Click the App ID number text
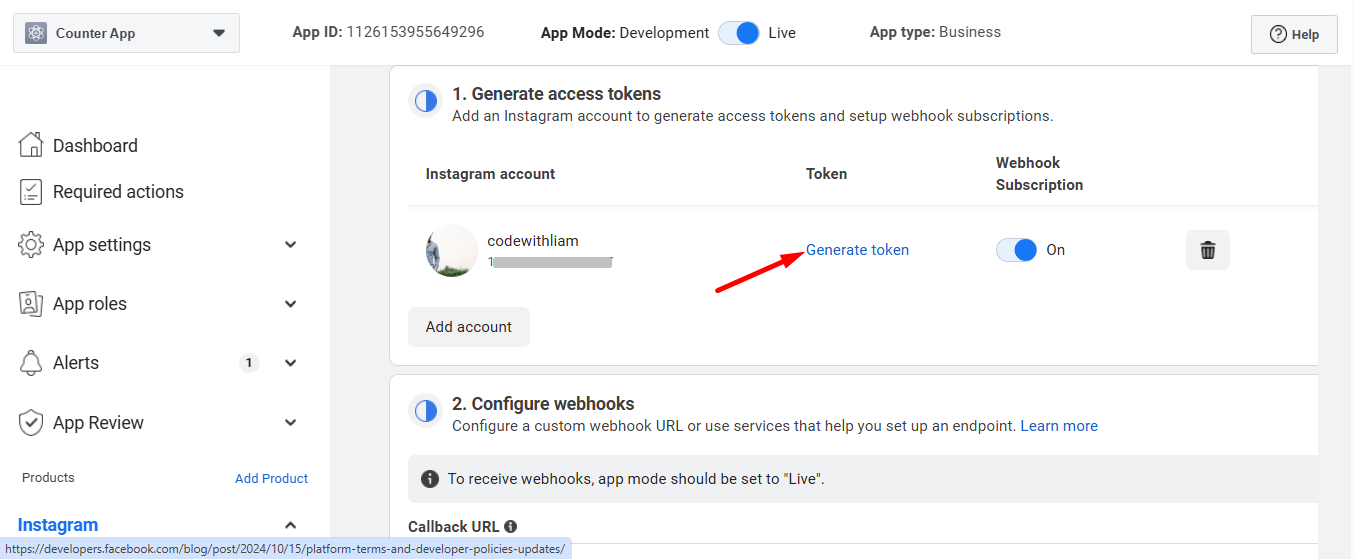This screenshot has height=559, width=1354. point(415,32)
